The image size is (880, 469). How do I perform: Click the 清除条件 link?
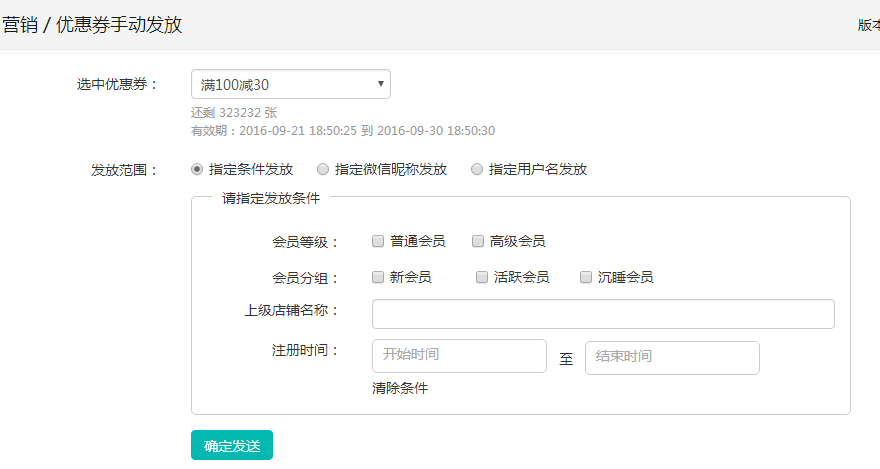400,388
